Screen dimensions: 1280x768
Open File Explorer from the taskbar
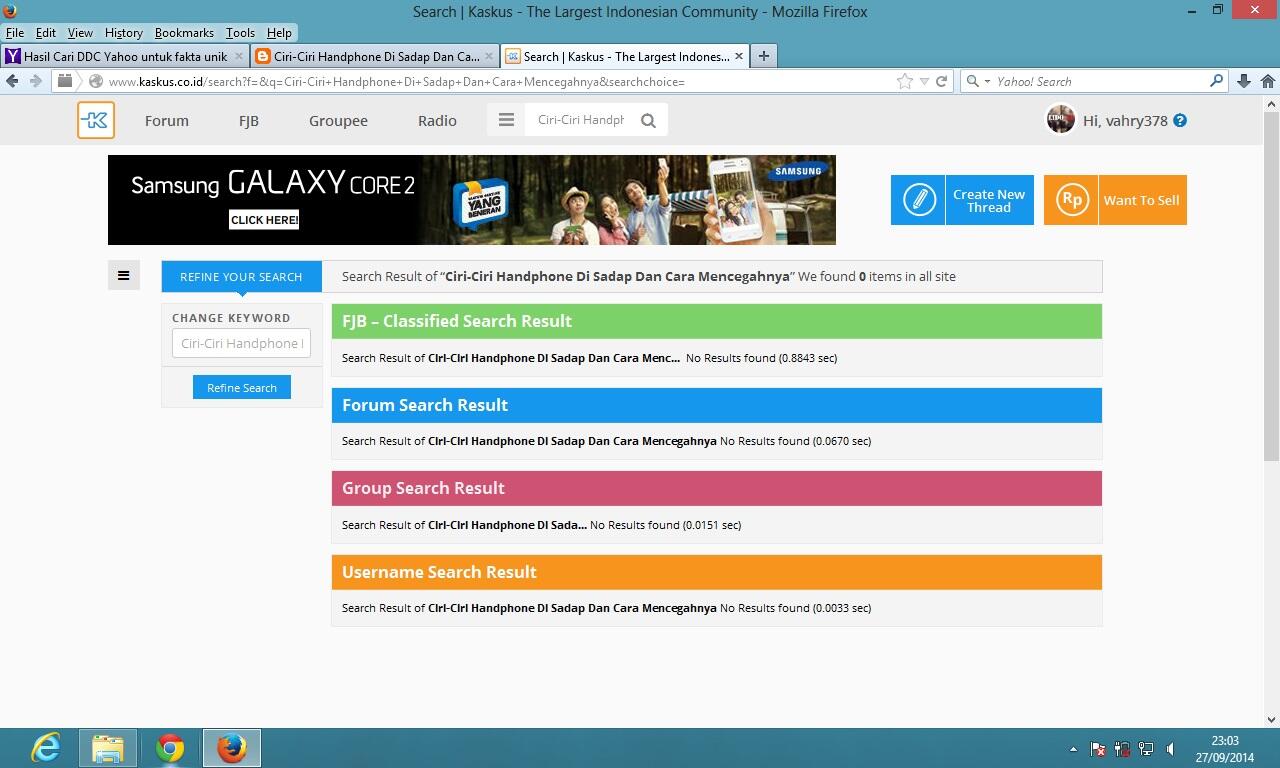coord(108,748)
